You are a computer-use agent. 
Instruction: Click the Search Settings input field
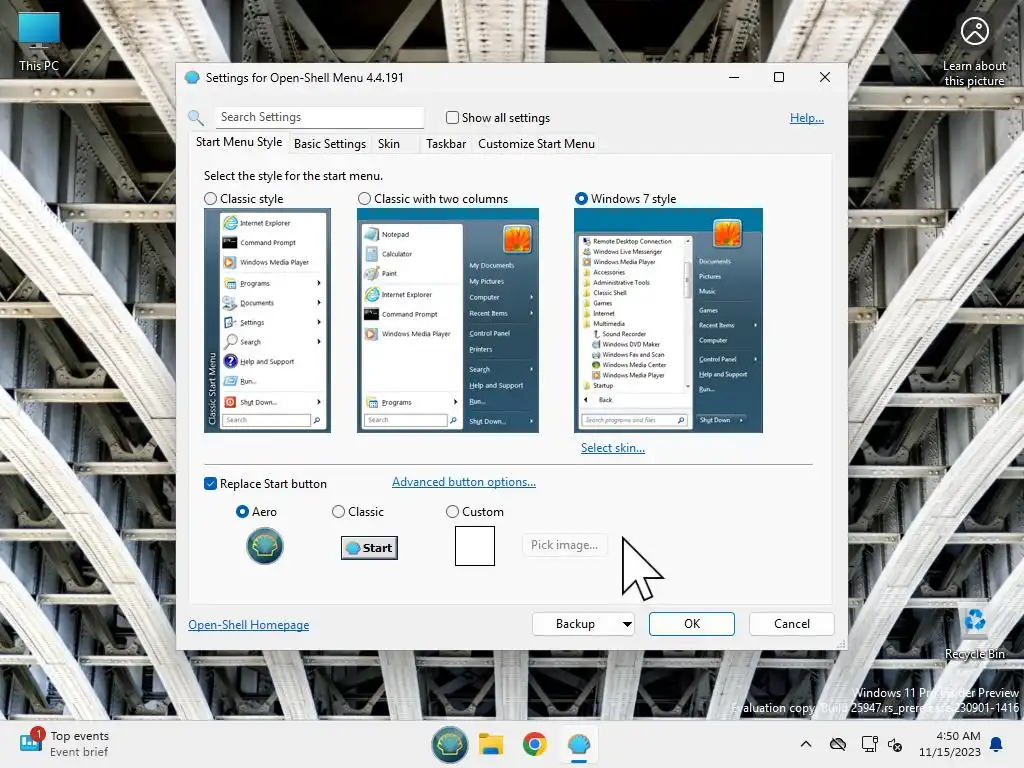click(320, 118)
